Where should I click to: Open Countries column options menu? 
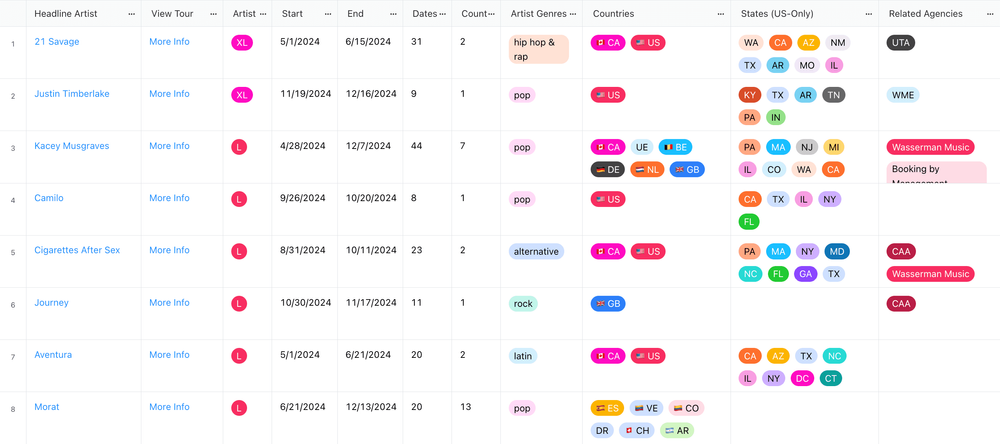point(721,13)
